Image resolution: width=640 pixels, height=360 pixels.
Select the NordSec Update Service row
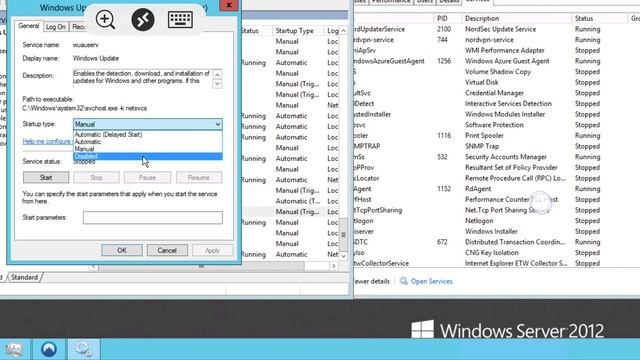pyautogui.click(x=496, y=29)
